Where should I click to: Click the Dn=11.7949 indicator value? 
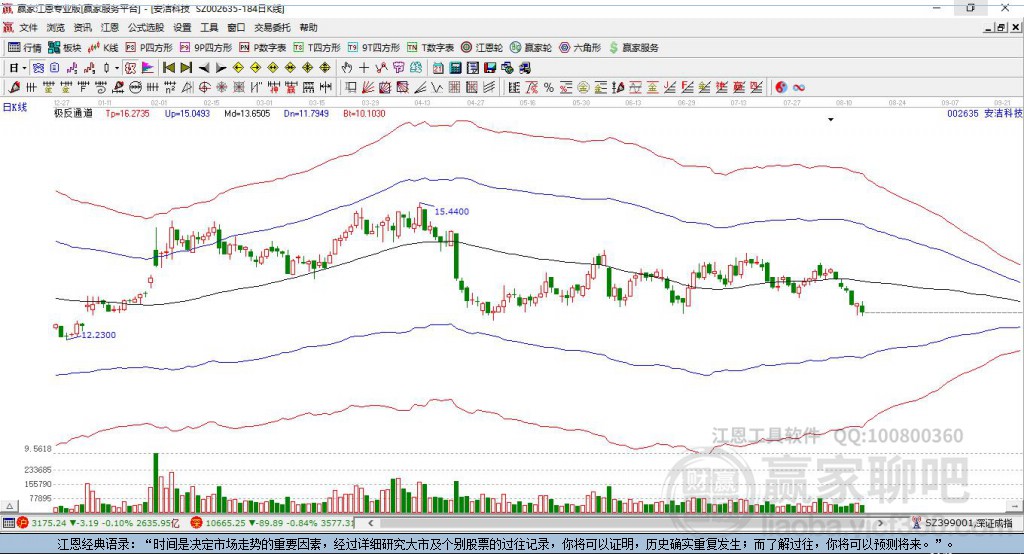click(306, 114)
